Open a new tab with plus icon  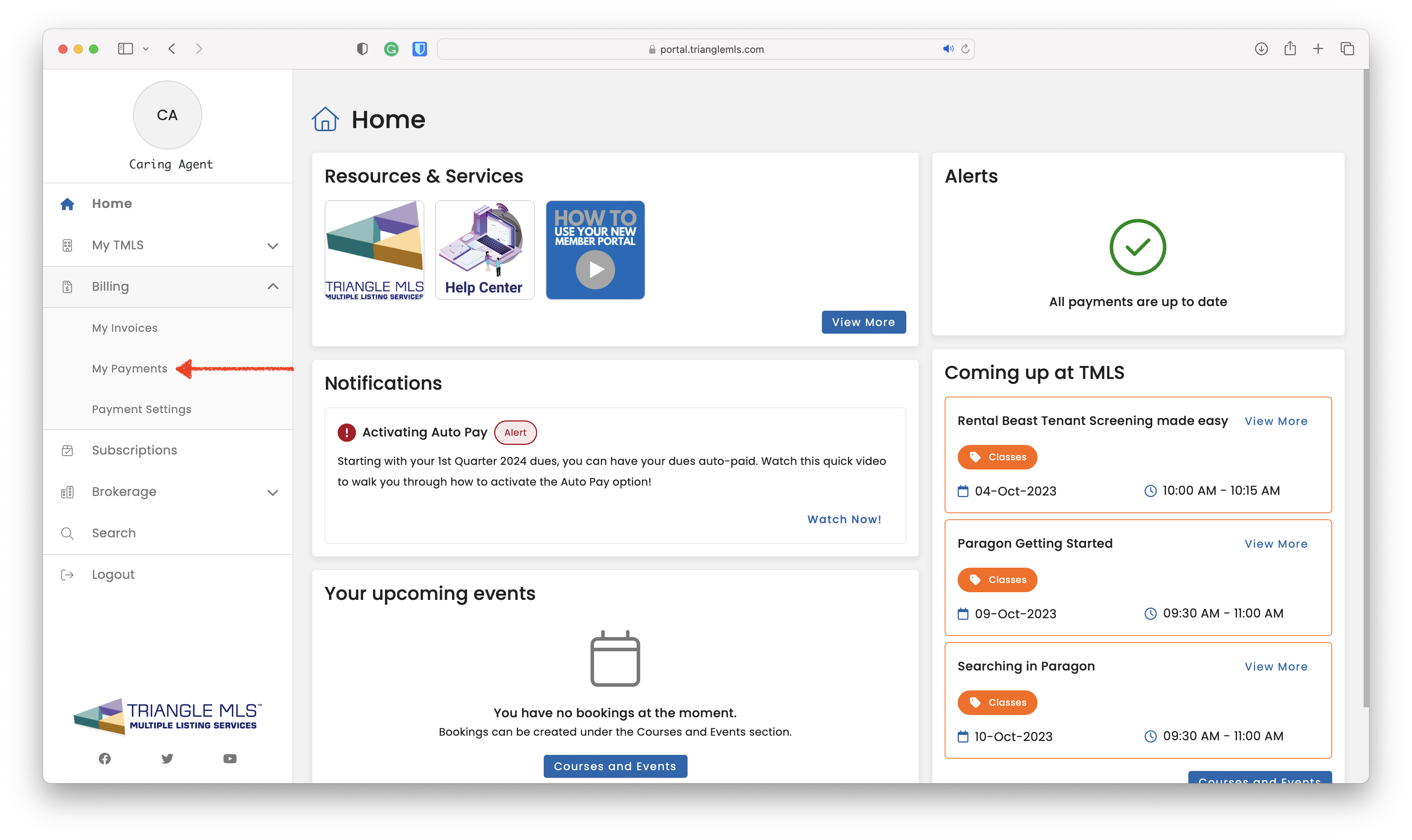click(x=1318, y=49)
